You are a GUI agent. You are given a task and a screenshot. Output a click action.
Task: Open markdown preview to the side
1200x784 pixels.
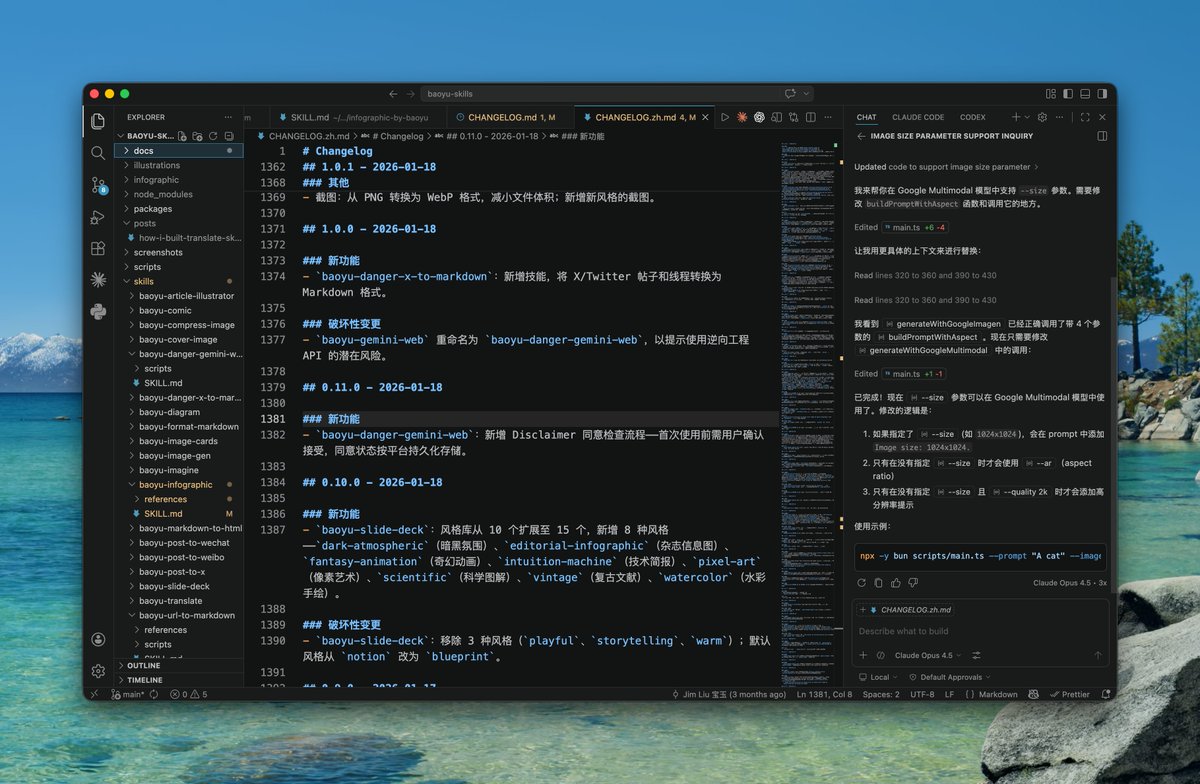pos(776,117)
